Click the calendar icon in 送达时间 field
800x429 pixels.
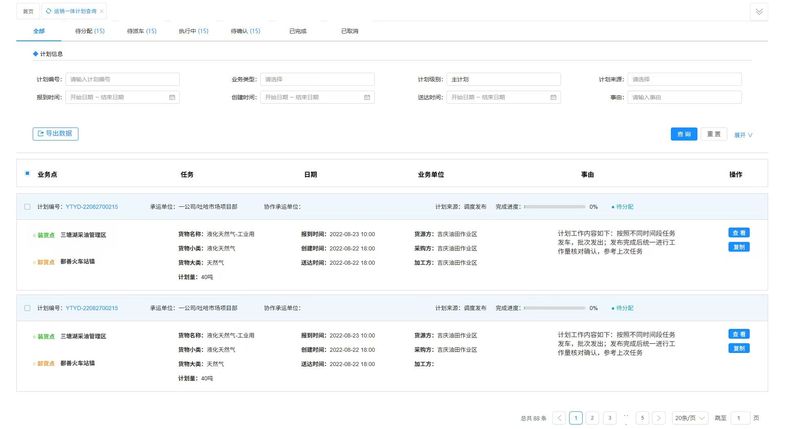tap(552, 97)
